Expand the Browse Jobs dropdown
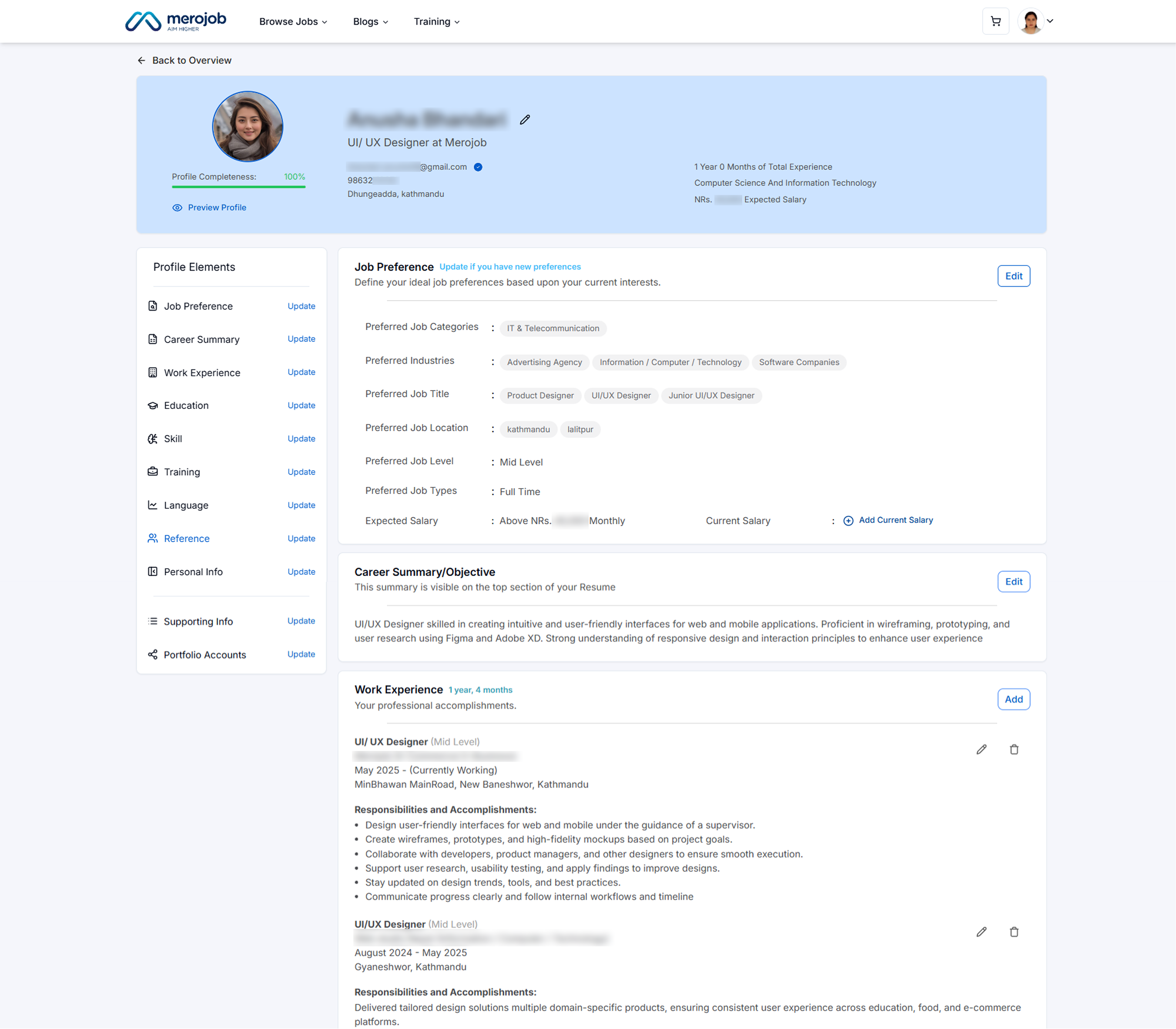This screenshot has height=1029, width=1176. pyautogui.click(x=293, y=21)
